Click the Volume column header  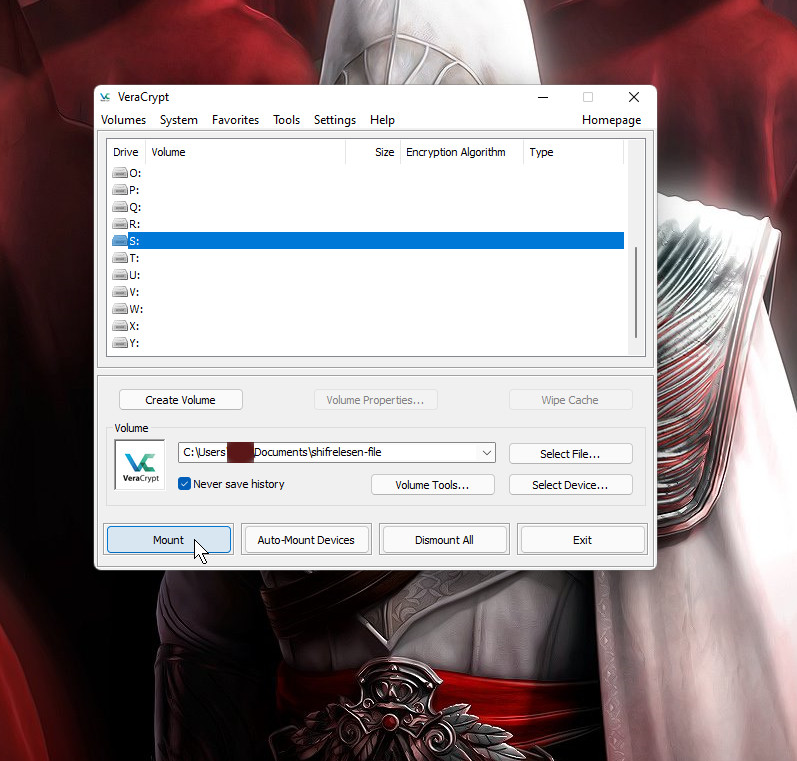click(x=246, y=152)
